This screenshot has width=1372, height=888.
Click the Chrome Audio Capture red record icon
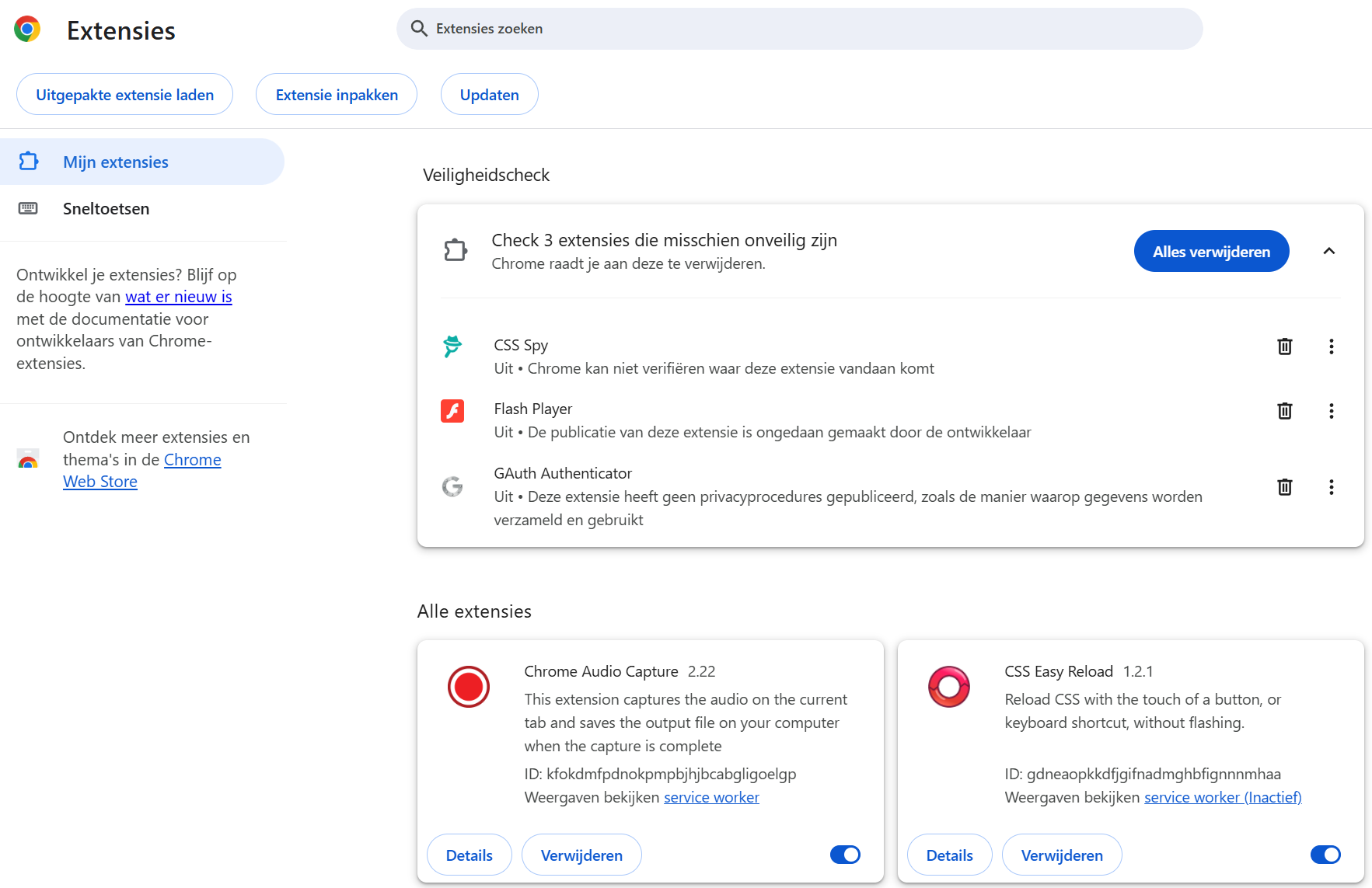[468, 687]
